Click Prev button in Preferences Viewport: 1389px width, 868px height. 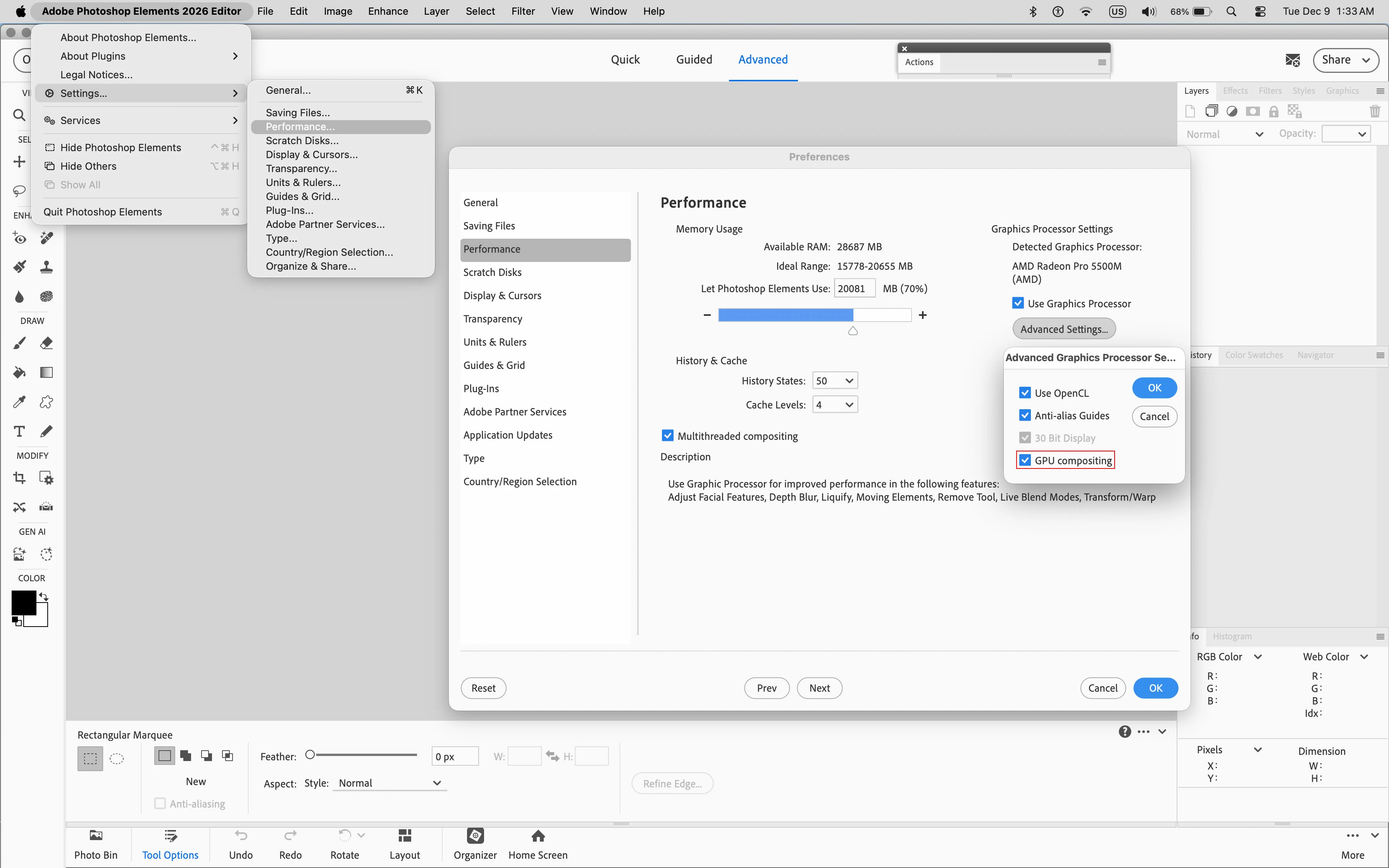pos(767,688)
